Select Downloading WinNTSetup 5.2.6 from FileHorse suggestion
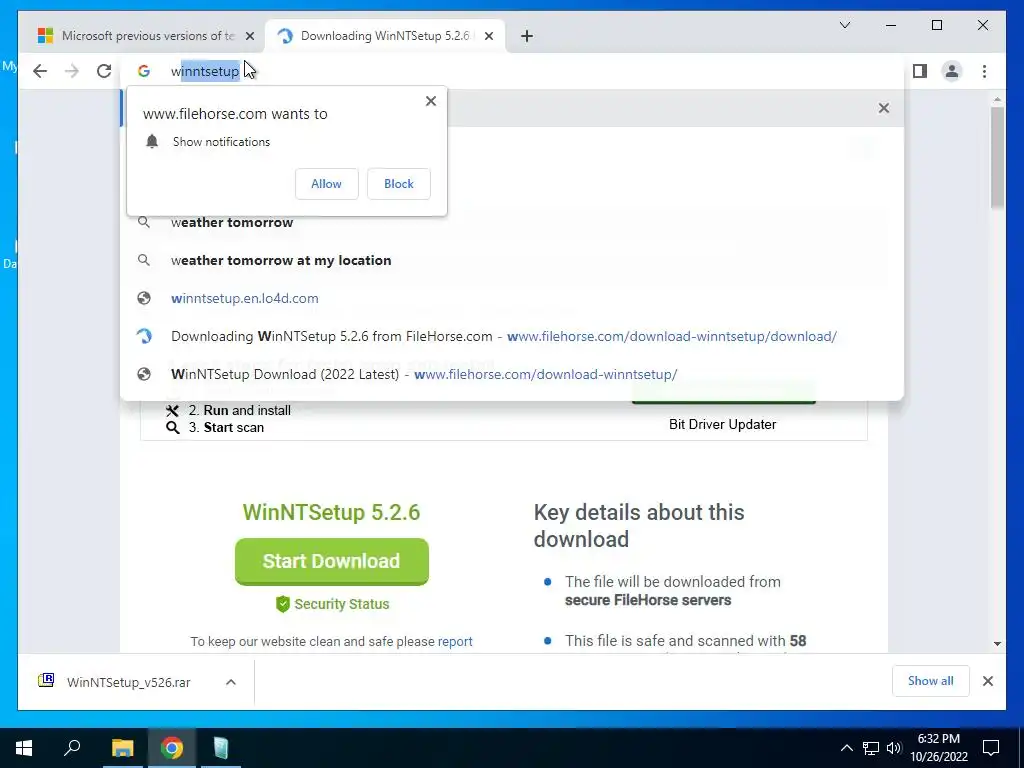The image size is (1024, 768). [511, 336]
